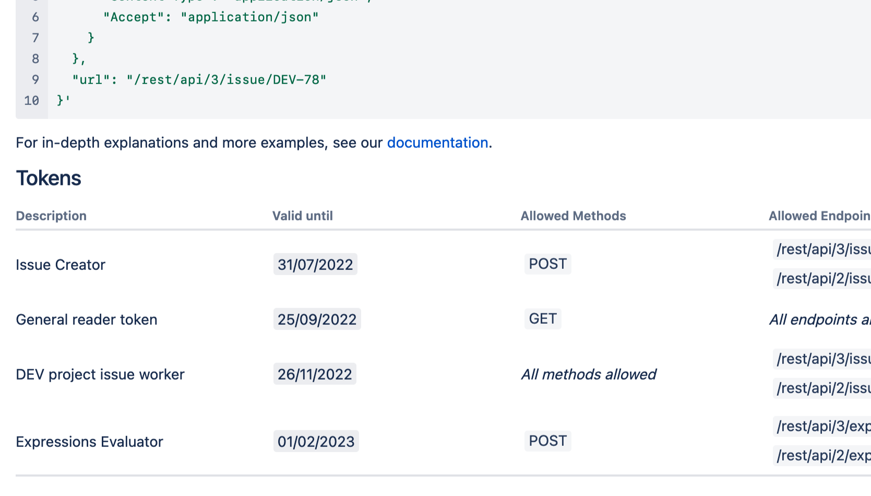
Task: Click the GET method badge
Action: click(x=543, y=319)
